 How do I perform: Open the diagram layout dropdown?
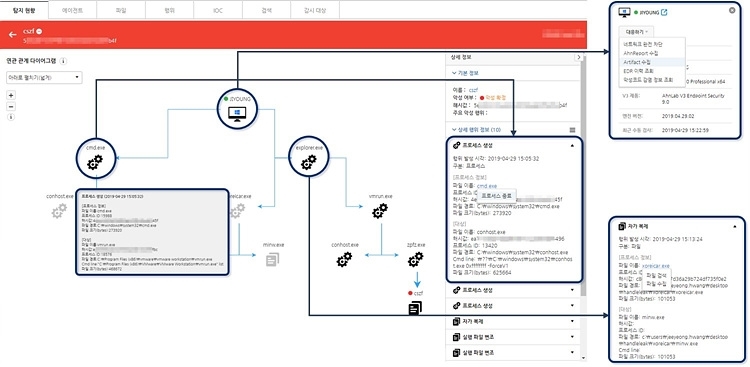[x=44, y=78]
